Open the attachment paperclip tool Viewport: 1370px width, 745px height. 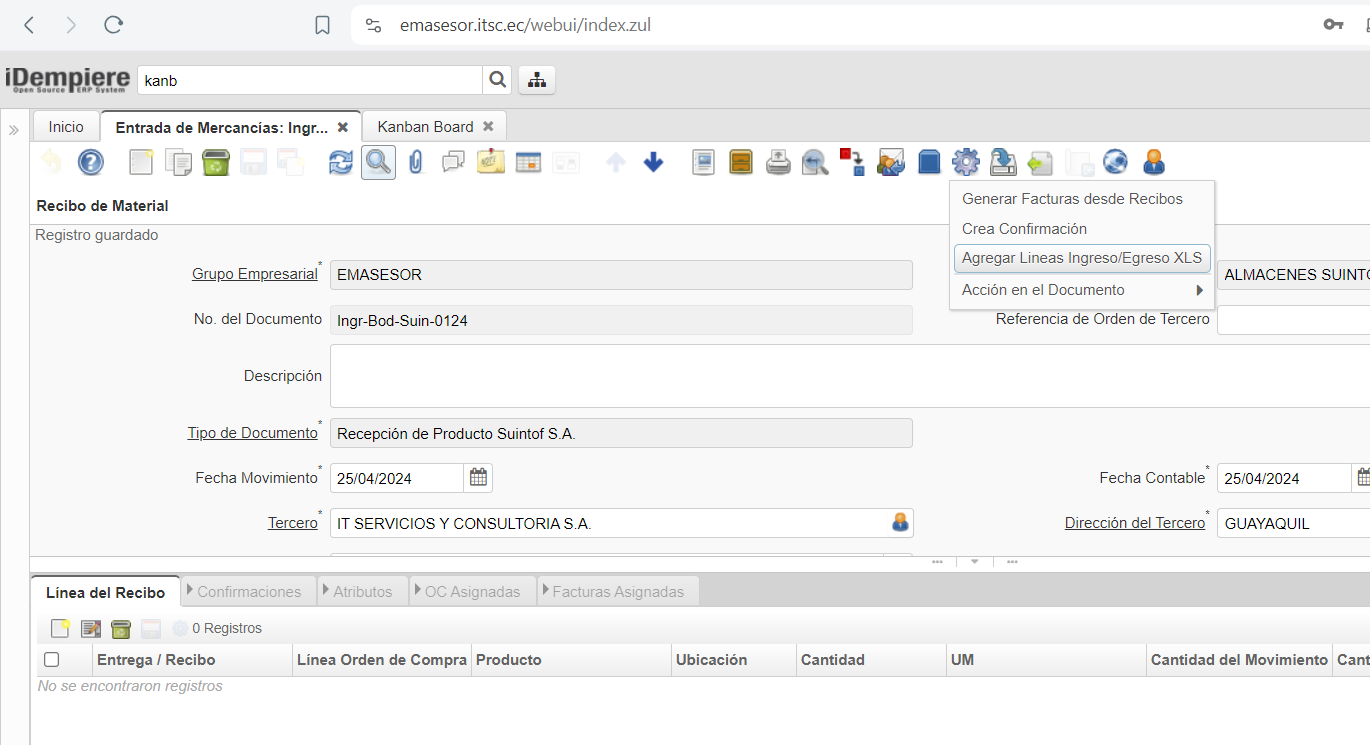[416, 162]
